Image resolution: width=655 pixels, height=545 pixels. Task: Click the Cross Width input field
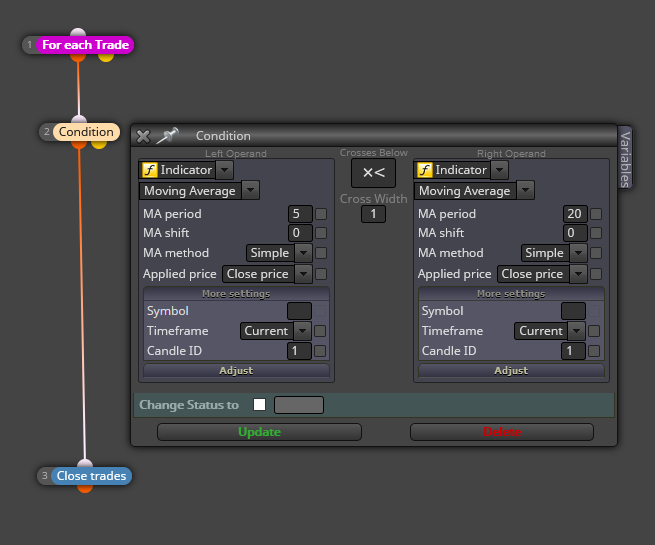point(373,214)
